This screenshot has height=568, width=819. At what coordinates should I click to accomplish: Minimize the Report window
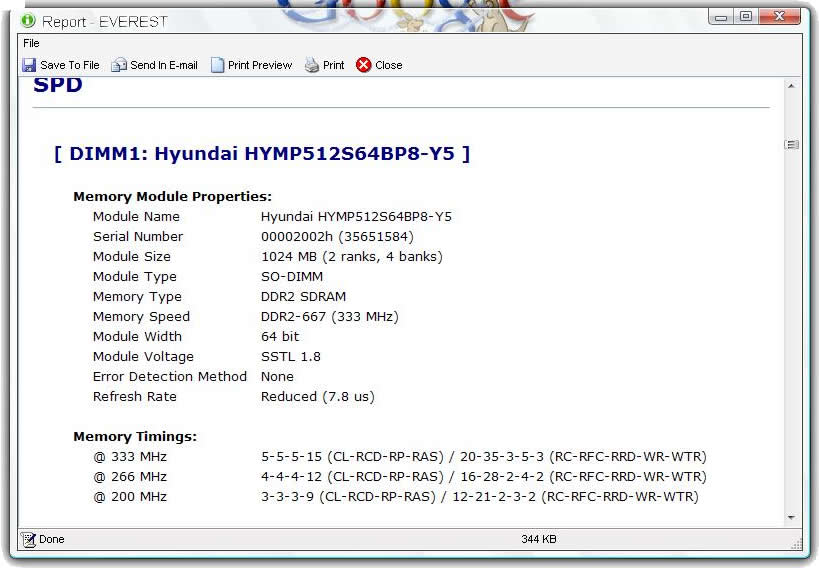pyautogui.click(x=721, y=17)
